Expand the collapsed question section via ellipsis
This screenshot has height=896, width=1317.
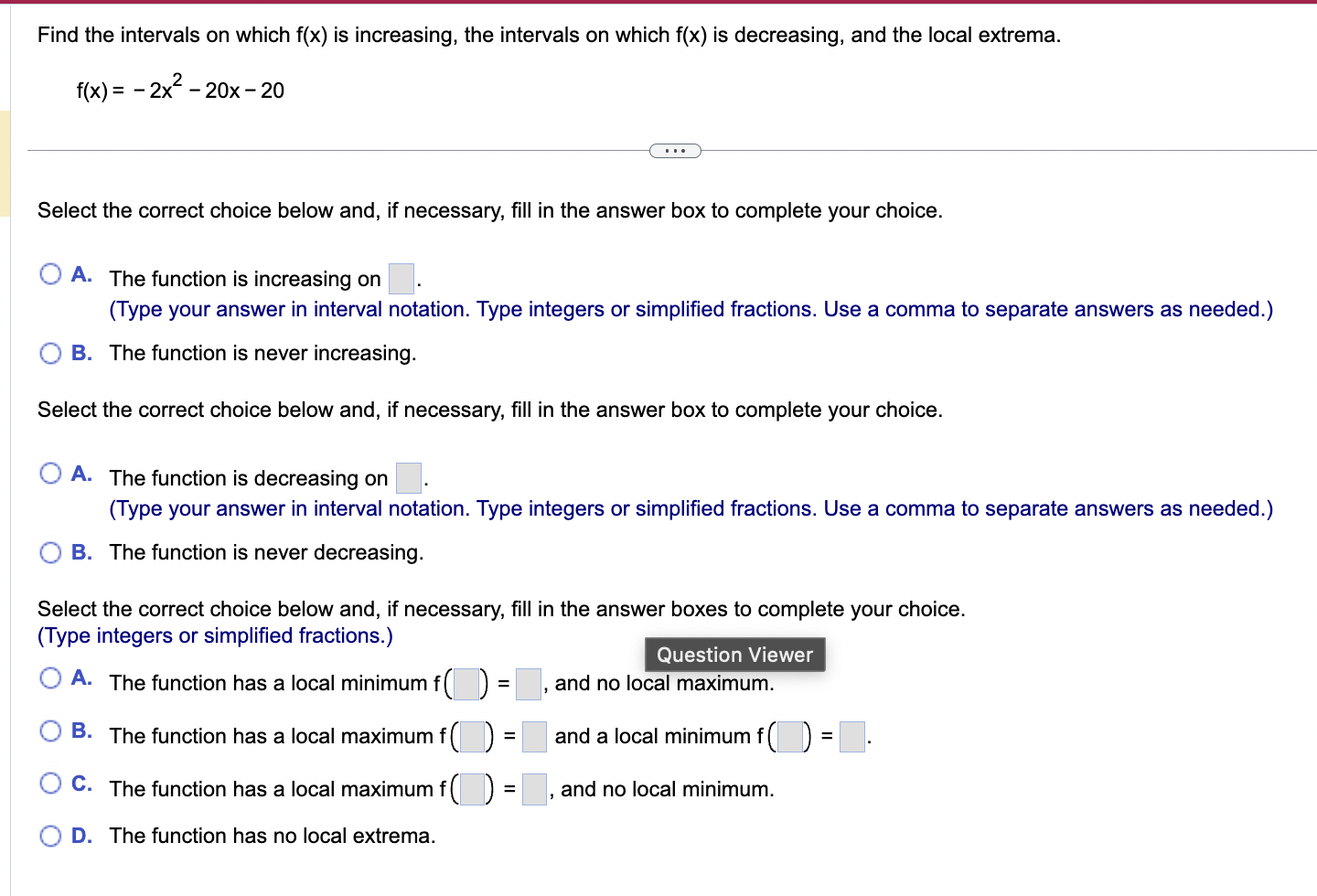pyautogui.click(x=675, y=150)
